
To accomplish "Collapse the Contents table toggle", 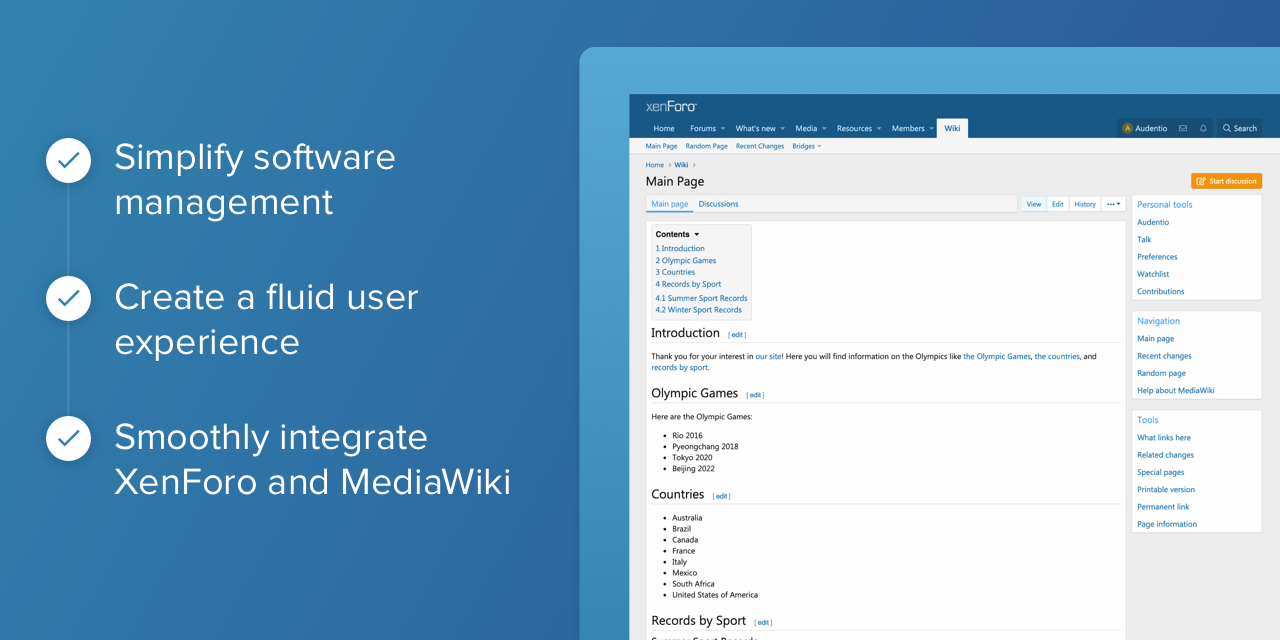I will click(697, 235).
